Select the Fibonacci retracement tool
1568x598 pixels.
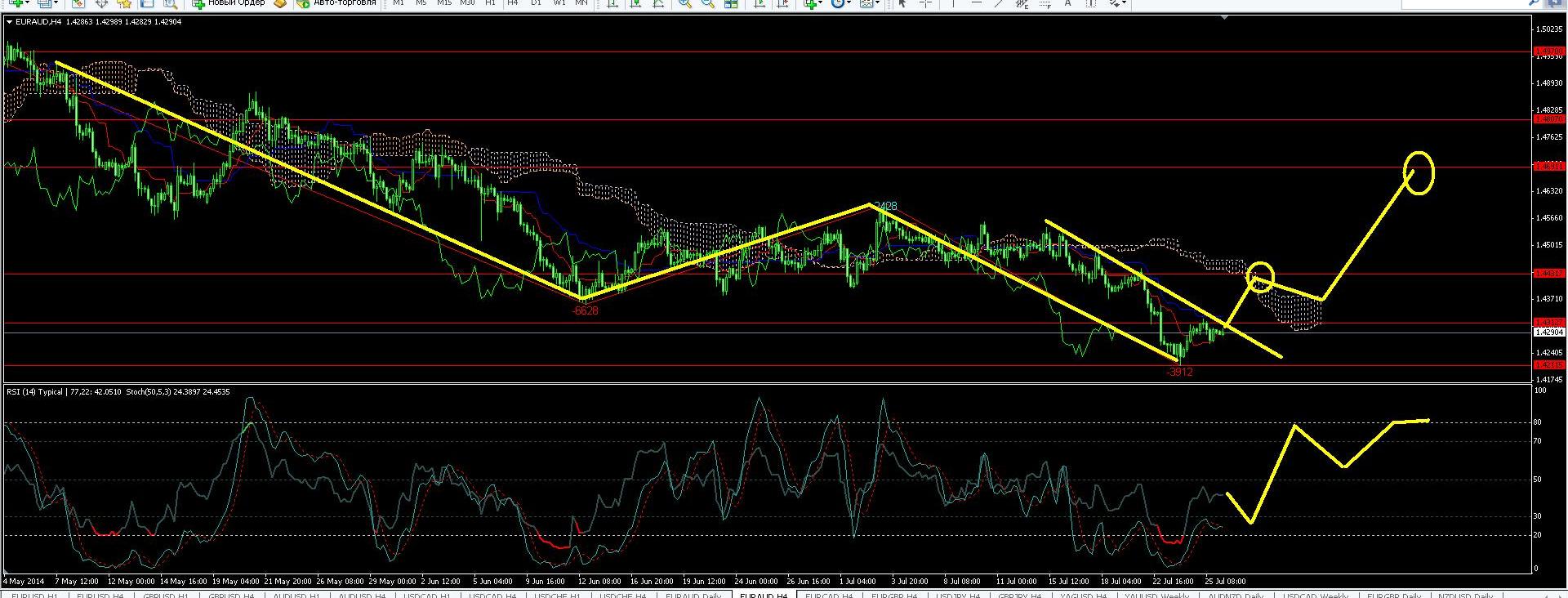1045,3
